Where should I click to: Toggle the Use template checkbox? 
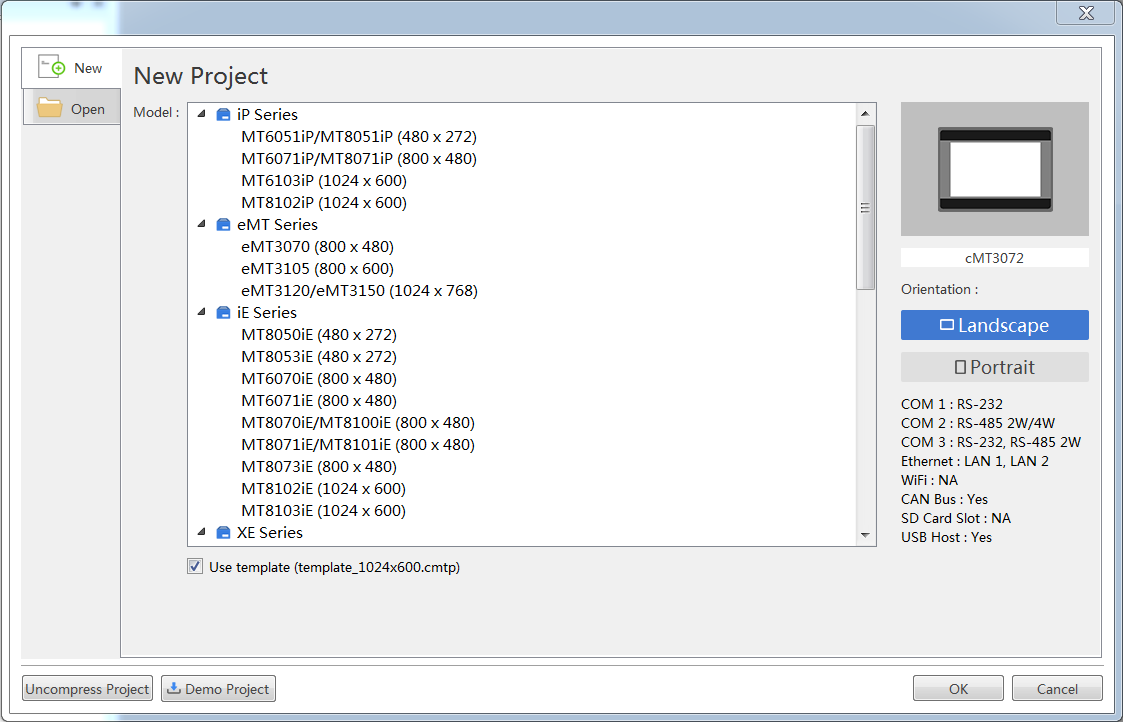click(194, 567)
